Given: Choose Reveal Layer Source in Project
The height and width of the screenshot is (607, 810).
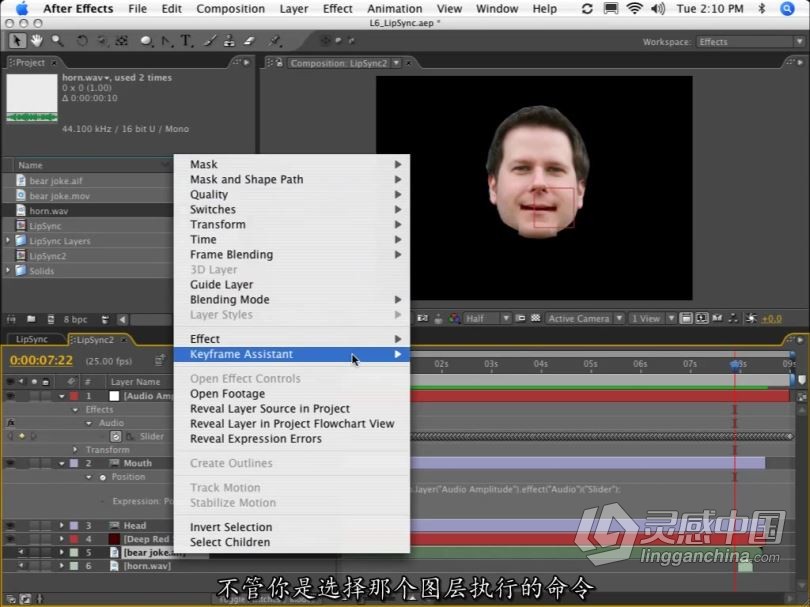Looking at the screenshot, I should click(292, 409).
